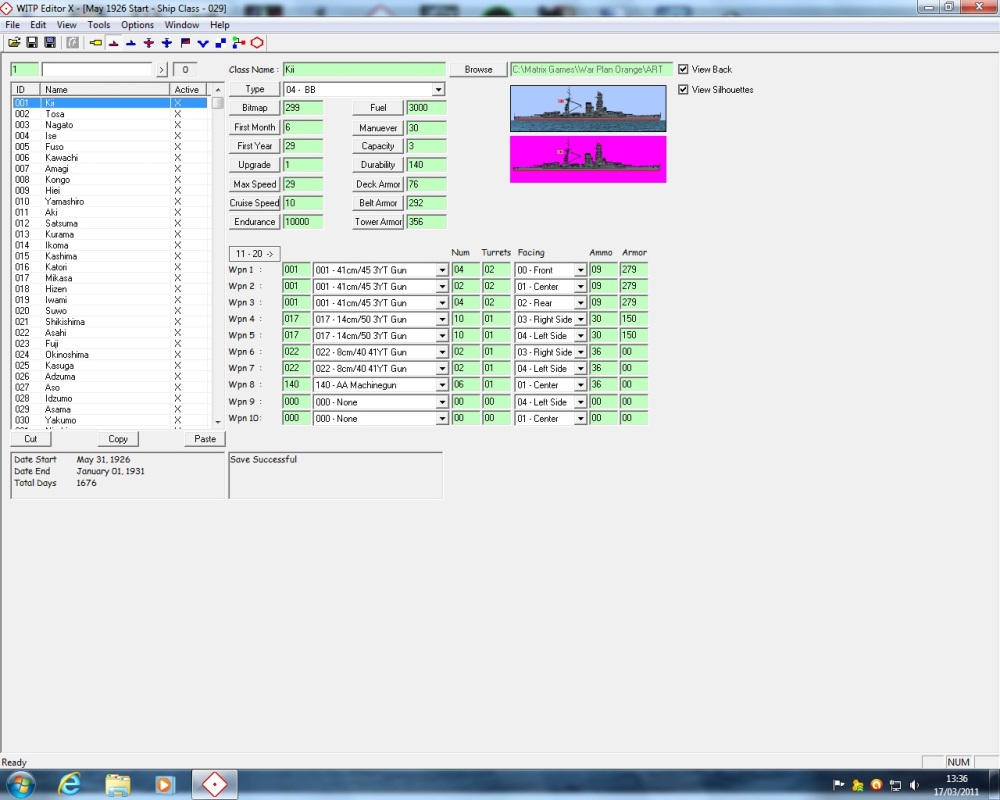1000x800 pixels.
Task: Click the black floppy disk save icon
Action: pos(32,43)
